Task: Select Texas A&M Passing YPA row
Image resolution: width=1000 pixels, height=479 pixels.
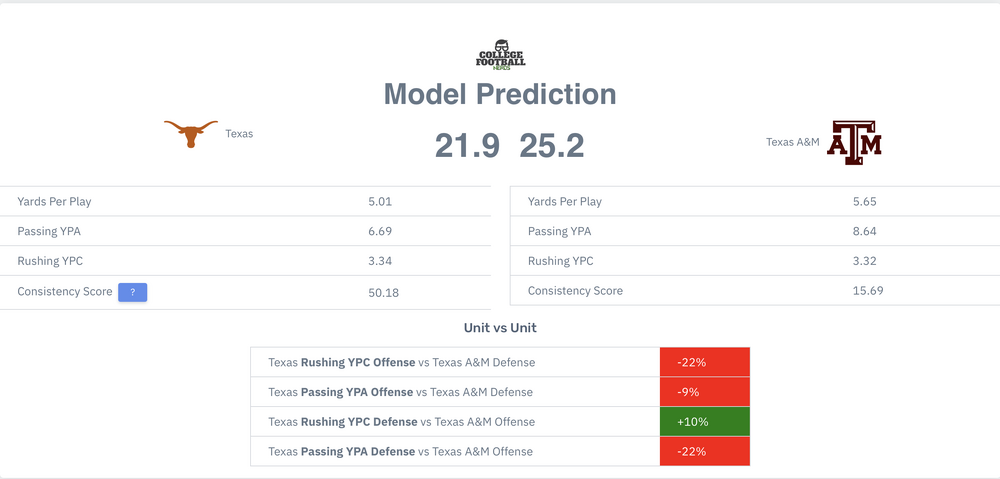Action: [754, 231]
